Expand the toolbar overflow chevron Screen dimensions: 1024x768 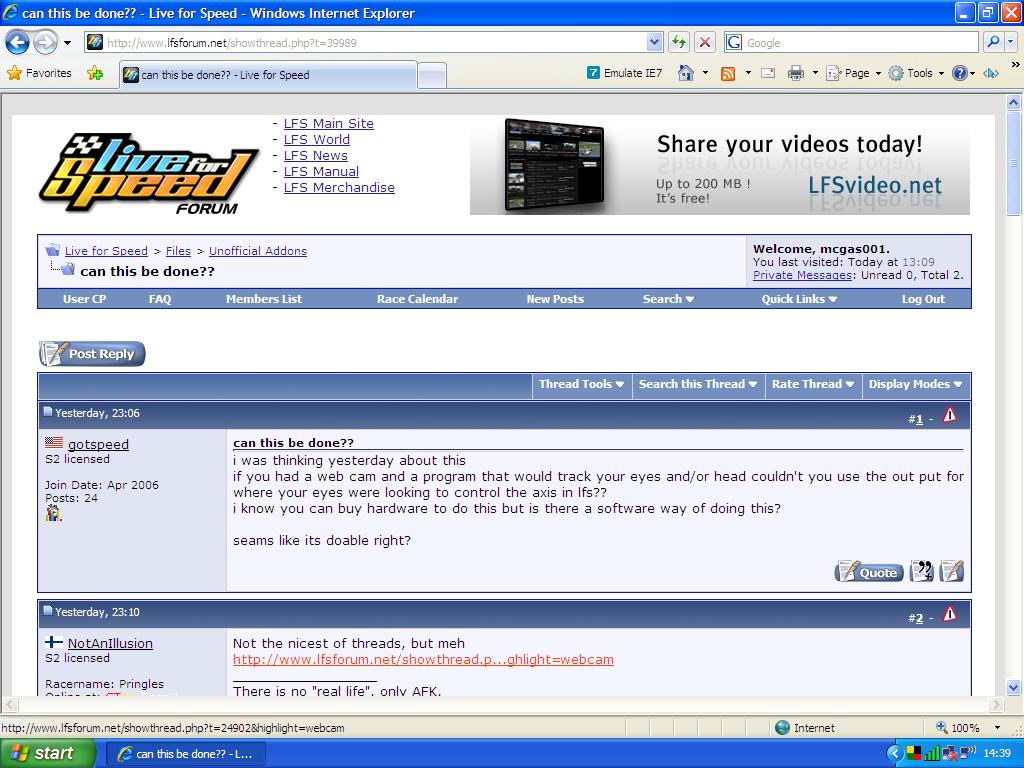point(1016,65)
